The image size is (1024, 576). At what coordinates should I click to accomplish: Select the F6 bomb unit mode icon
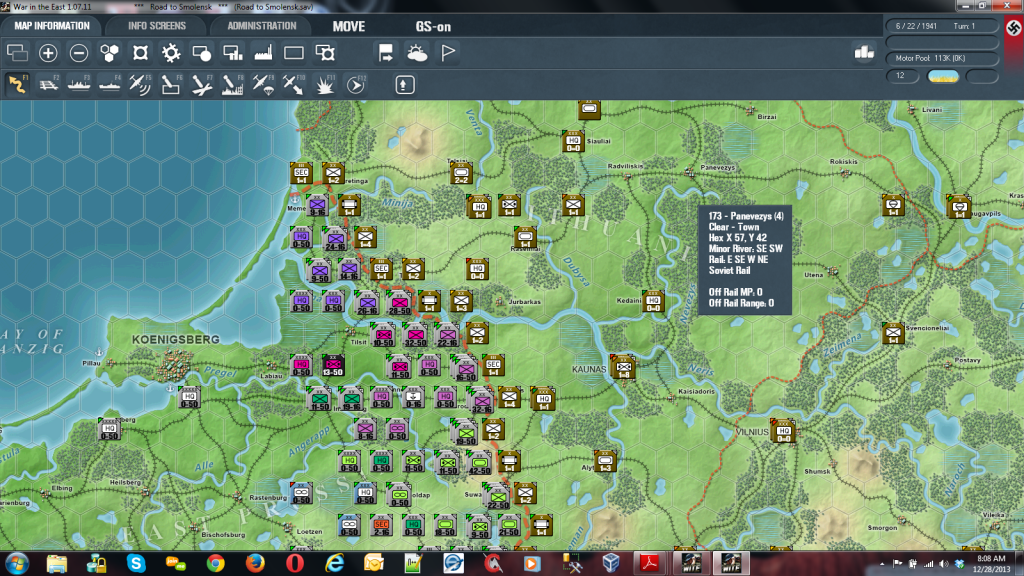point(170,84)
